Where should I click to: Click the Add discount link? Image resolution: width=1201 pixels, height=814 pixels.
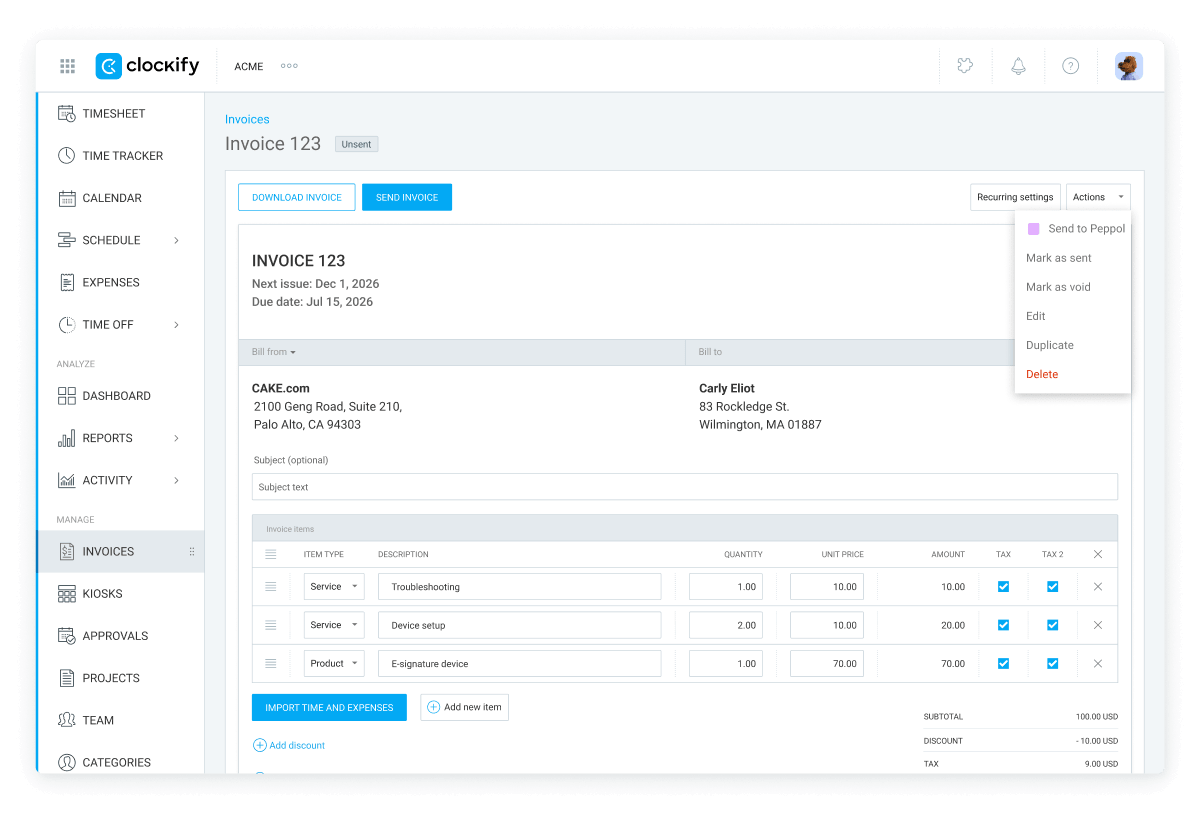[x=289, y=745]
